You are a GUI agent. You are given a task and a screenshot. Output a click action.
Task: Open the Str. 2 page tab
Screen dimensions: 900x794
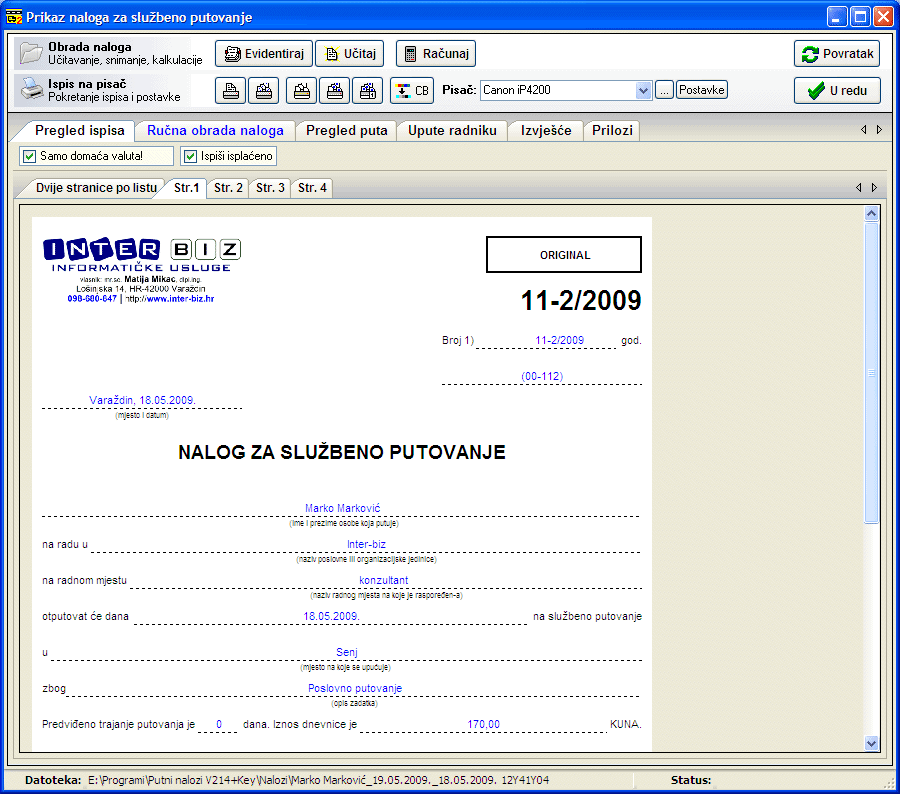(228, 188)
